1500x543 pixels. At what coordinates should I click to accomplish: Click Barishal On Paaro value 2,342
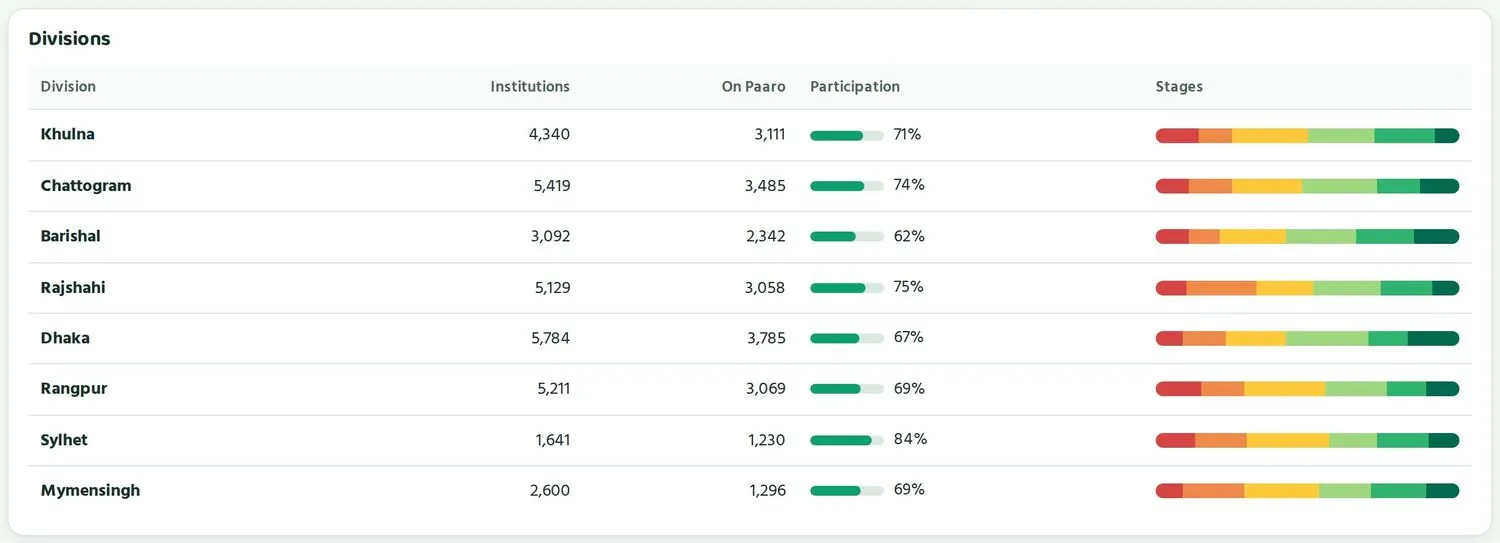[x=765, y=236]
